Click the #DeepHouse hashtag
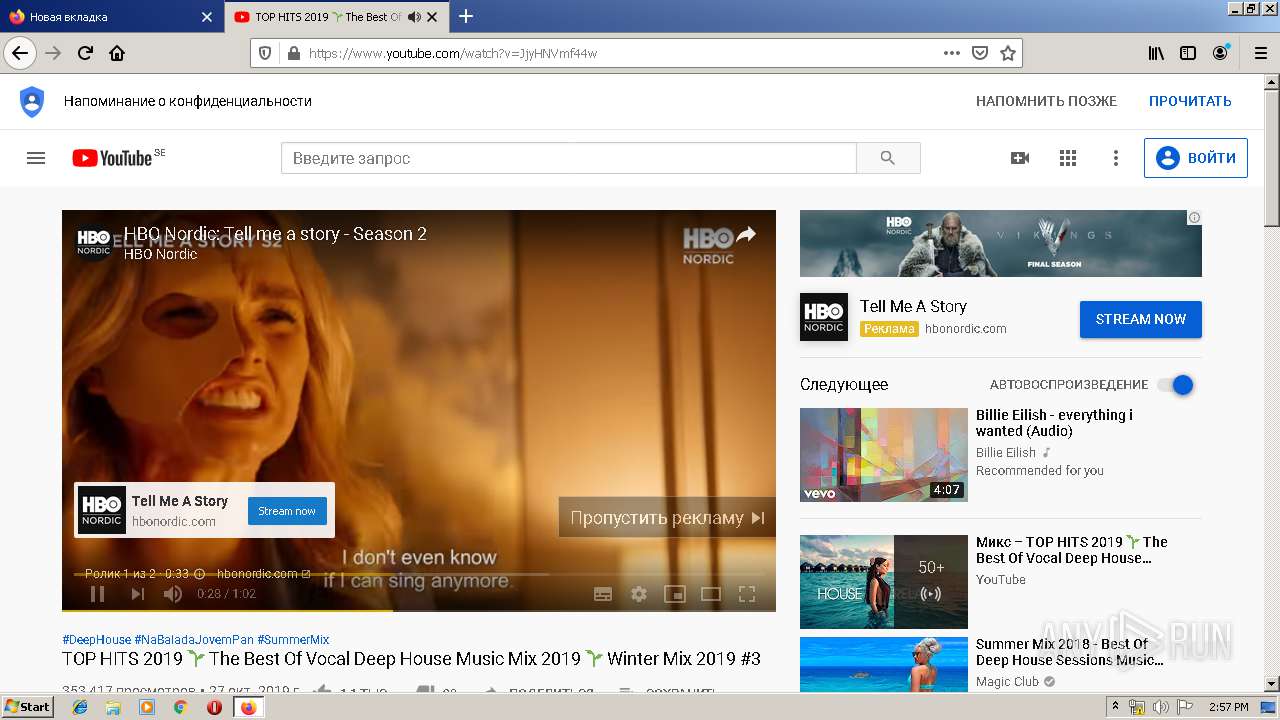 tap(96, 640)
